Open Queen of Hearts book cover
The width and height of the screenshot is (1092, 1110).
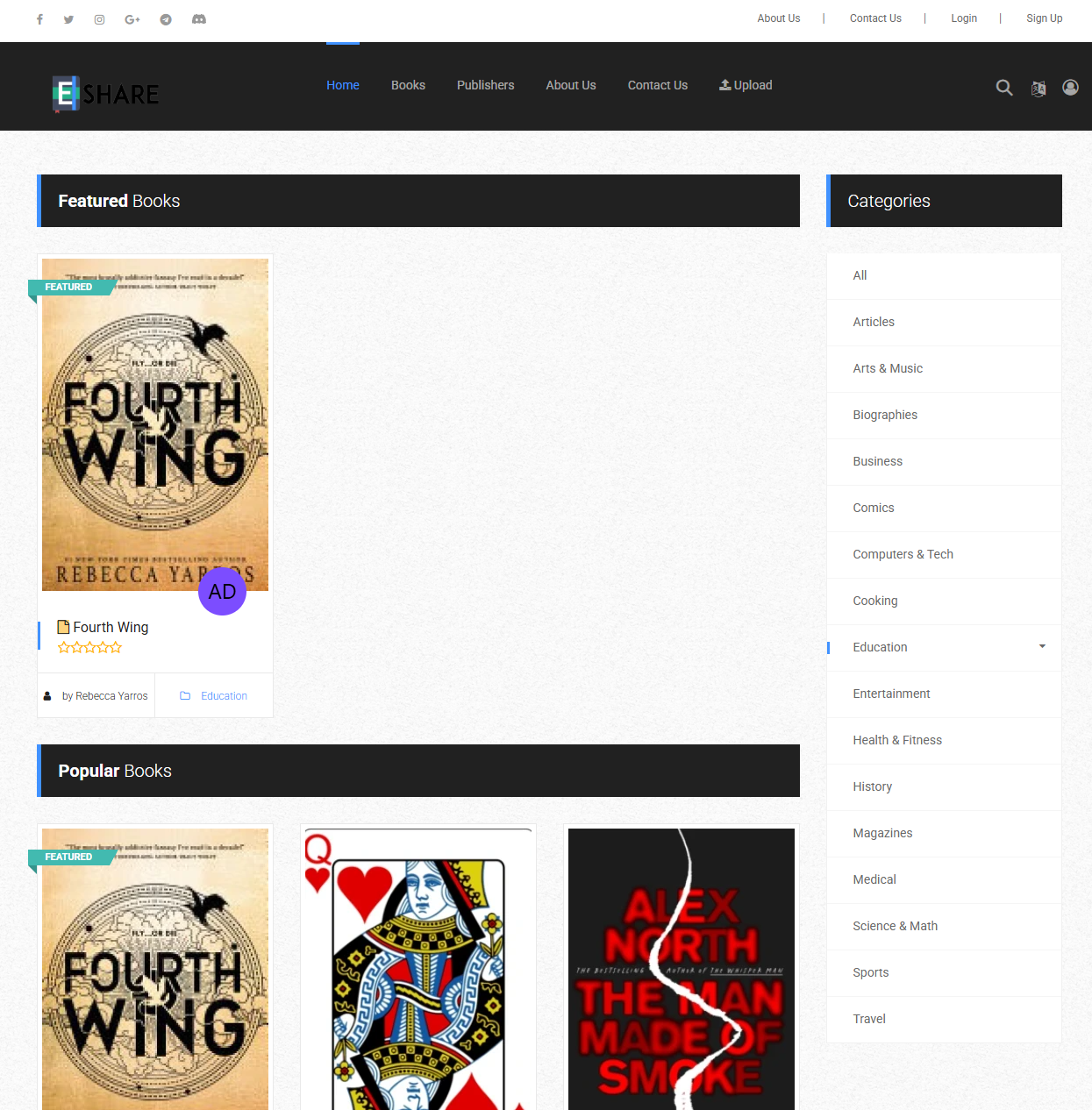click(418, 969)
